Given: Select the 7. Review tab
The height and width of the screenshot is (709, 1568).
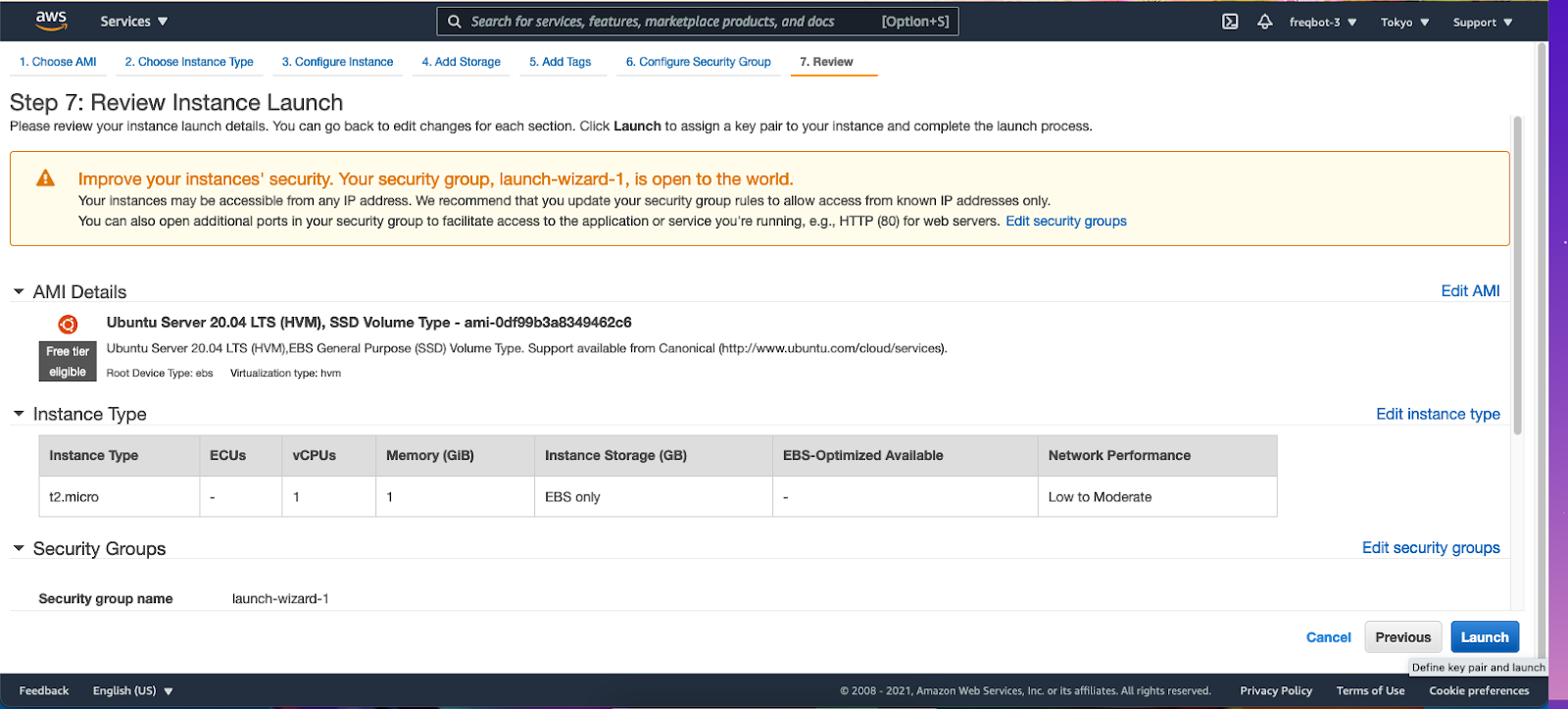Looking at the screenshot, I should pyautogui.click(x=826, y=62).
